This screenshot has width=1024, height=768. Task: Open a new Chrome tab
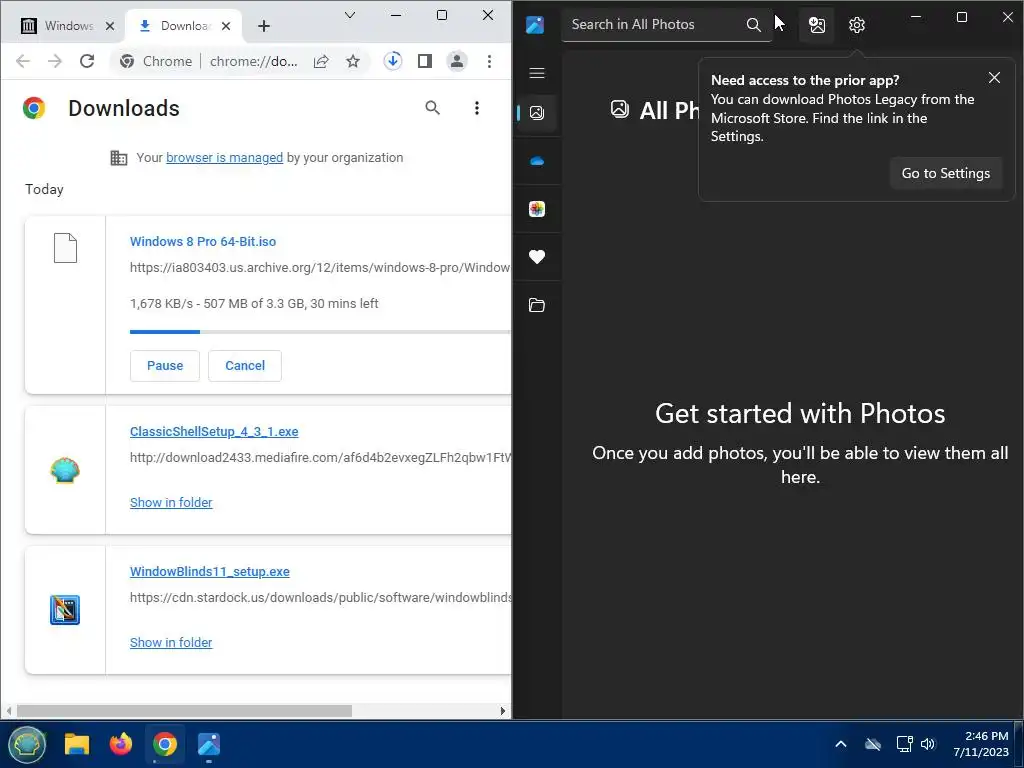(264, 26)
